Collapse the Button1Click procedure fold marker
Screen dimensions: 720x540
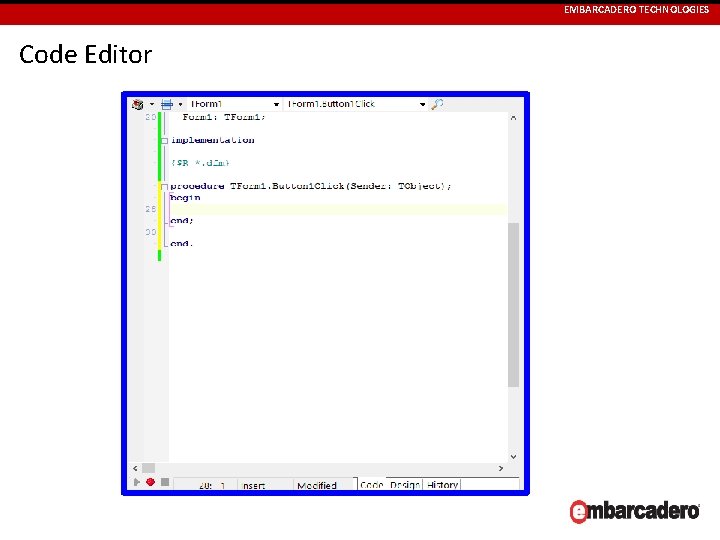coord(164,186)
